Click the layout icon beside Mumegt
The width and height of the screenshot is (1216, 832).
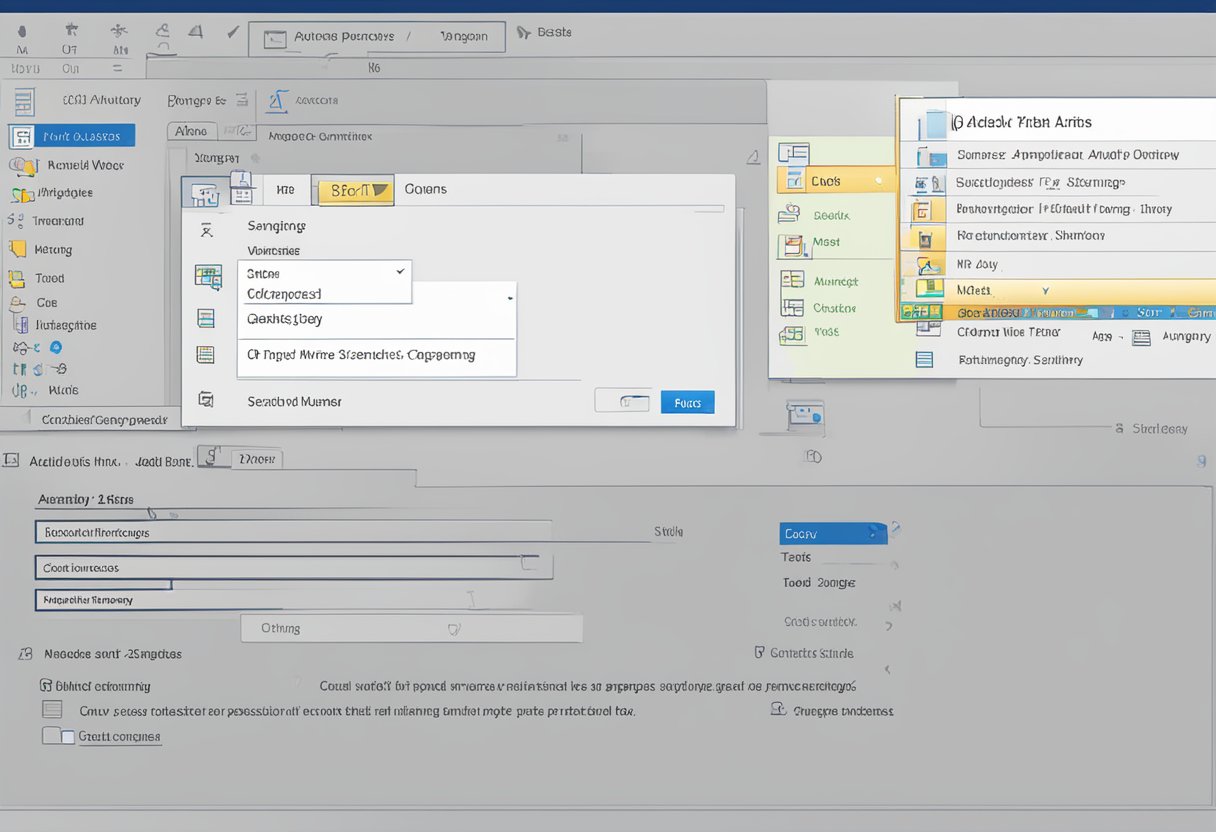coord(792,281)
